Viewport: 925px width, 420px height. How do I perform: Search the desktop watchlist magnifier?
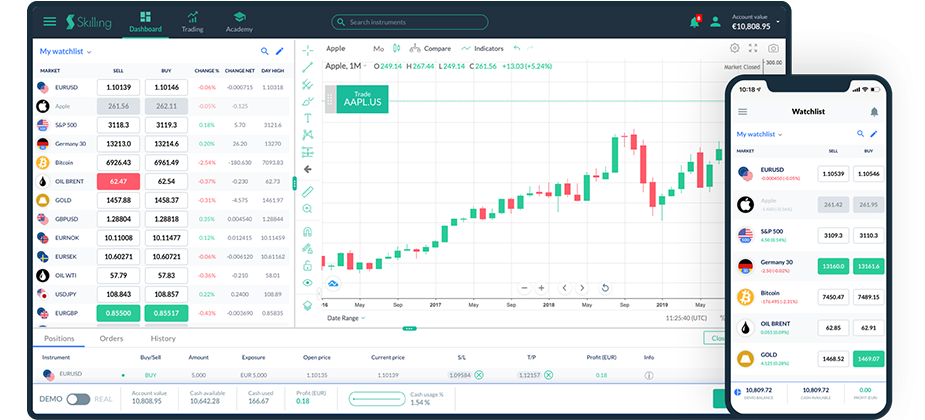coord(265,51)
